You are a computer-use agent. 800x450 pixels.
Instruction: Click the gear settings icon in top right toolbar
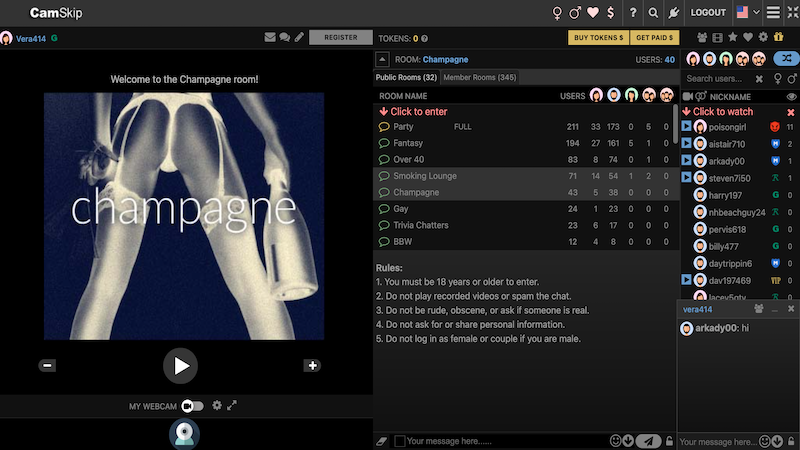763,37
